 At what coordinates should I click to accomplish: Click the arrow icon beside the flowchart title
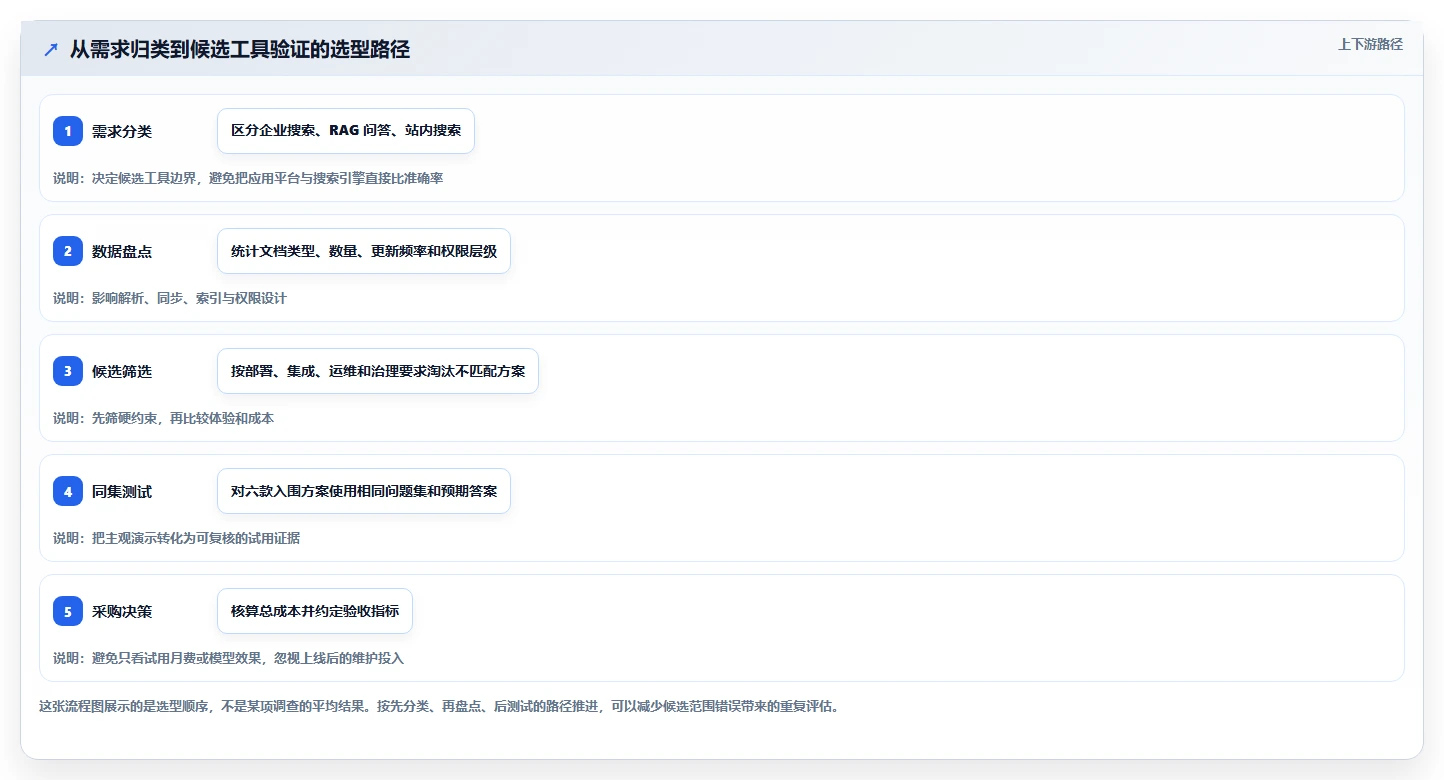point(50,50)
